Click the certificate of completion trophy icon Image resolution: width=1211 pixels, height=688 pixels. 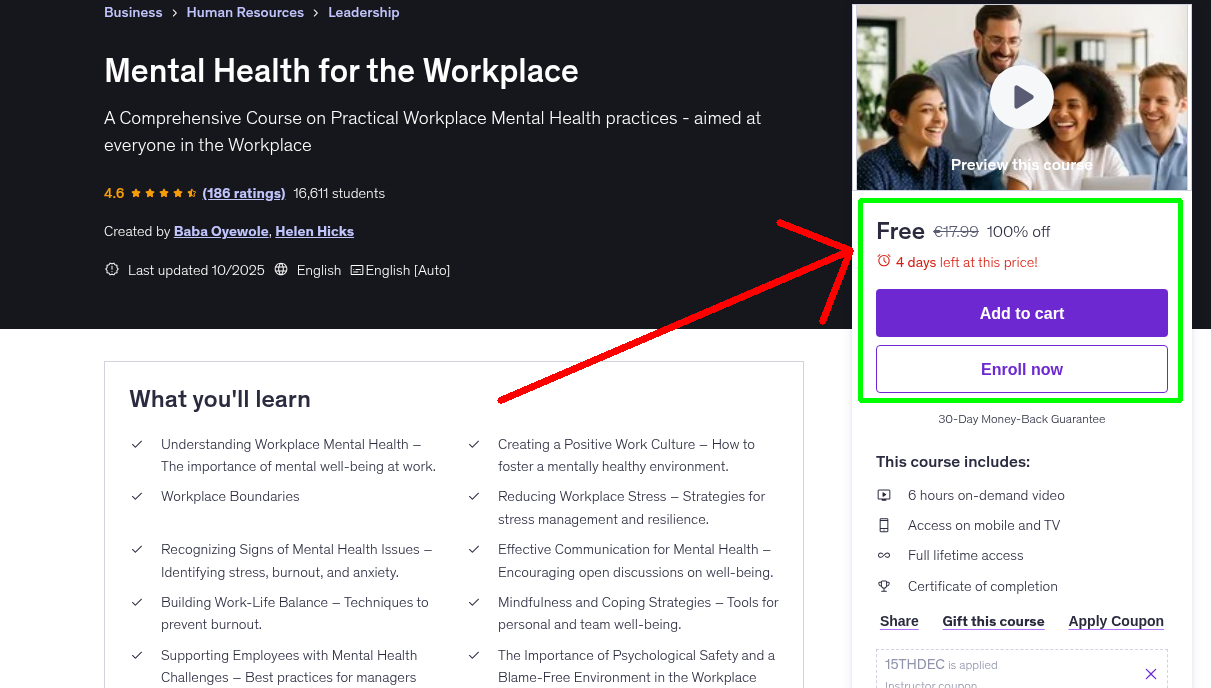coord(884,586)
